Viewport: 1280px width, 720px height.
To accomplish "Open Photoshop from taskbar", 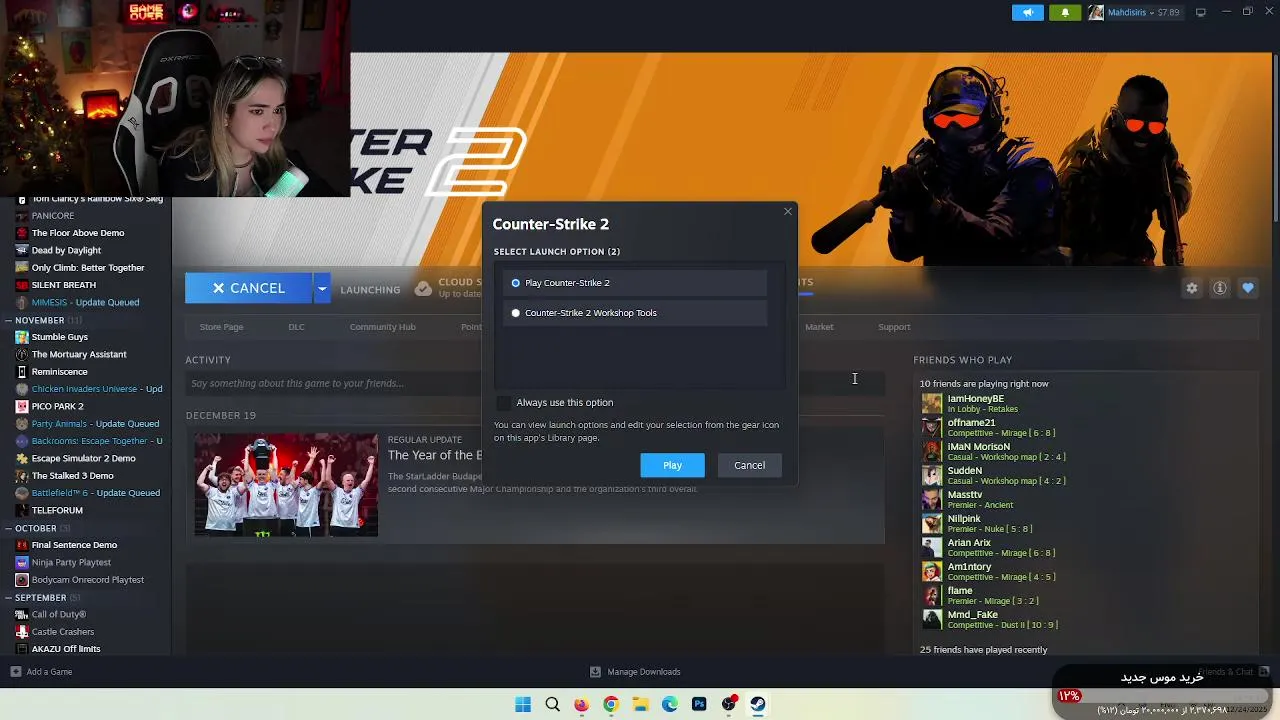I will [699, 704].
